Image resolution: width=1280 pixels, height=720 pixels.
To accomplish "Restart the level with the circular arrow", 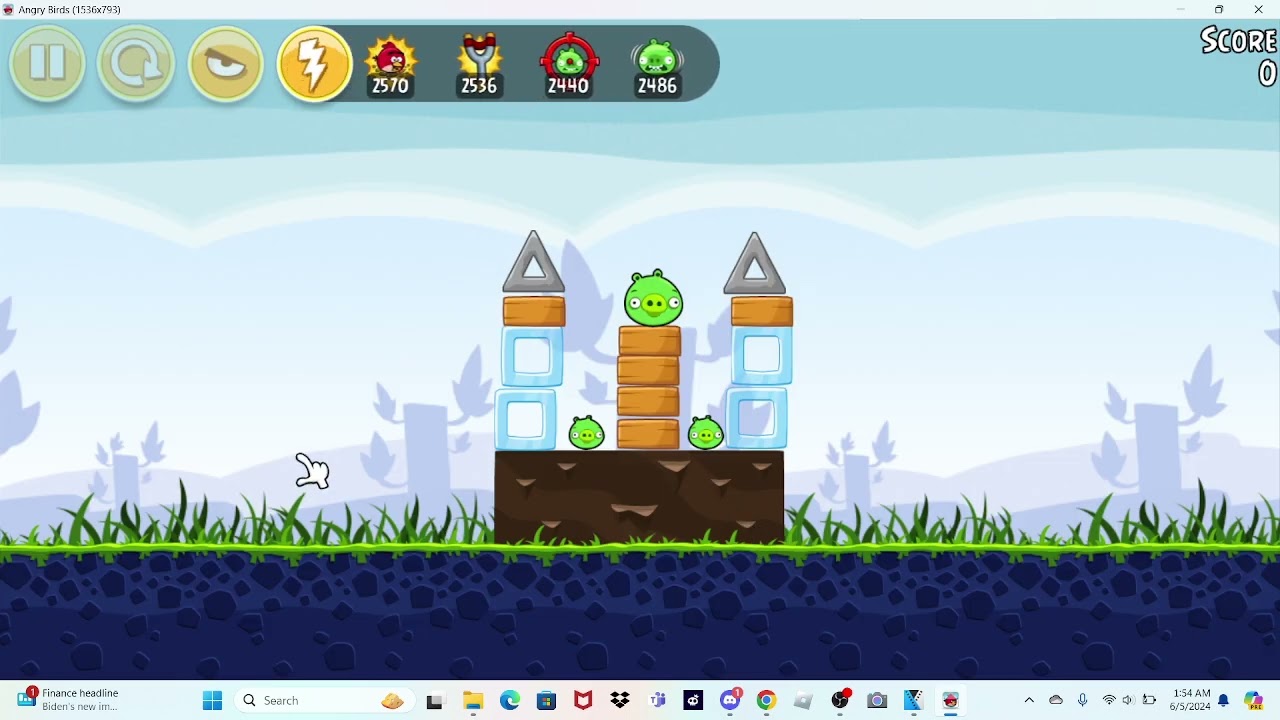I will tap(136, 63).
